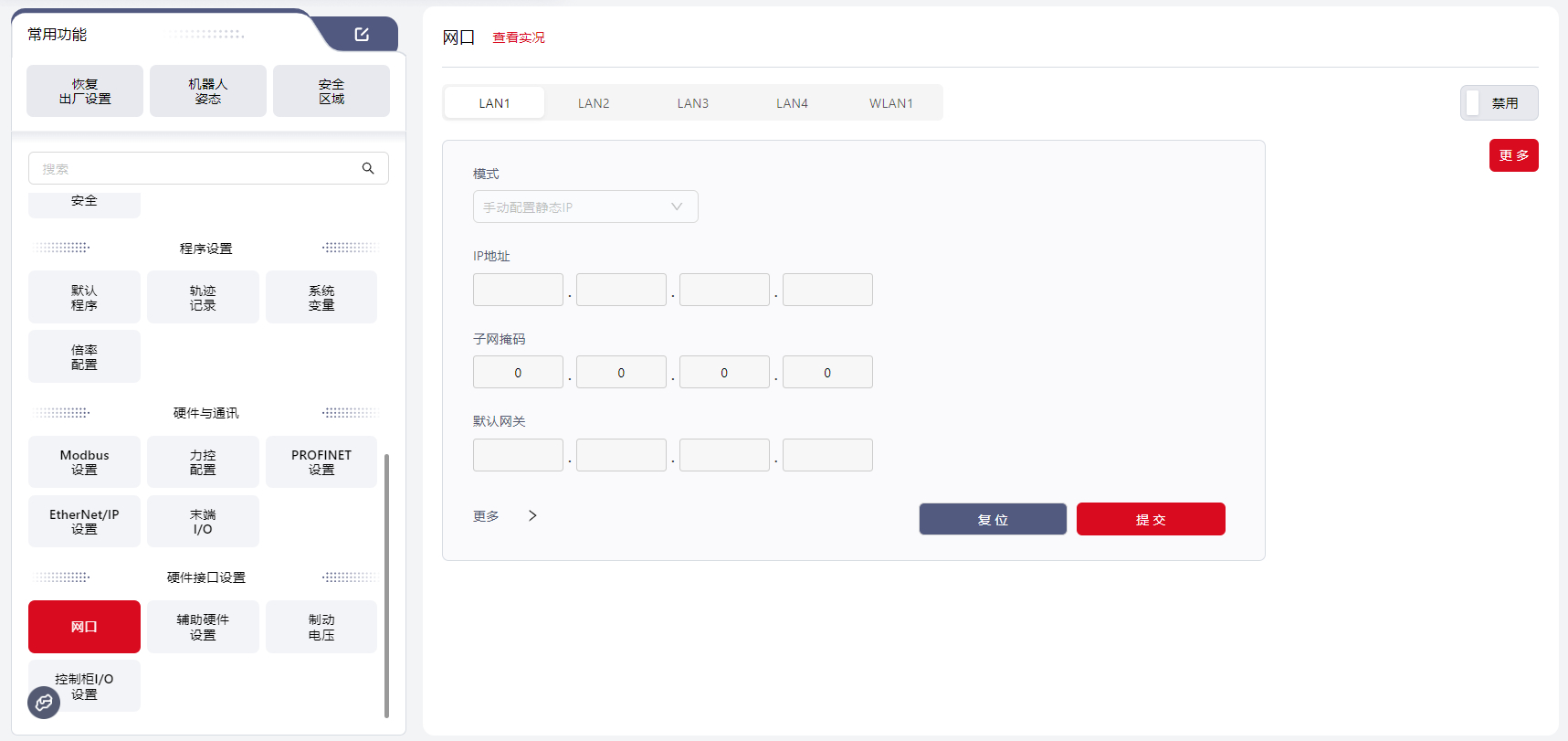Select the WLAN1 tab
The width and height of the screenshot is (1568, 741).
tap(890, 103)
